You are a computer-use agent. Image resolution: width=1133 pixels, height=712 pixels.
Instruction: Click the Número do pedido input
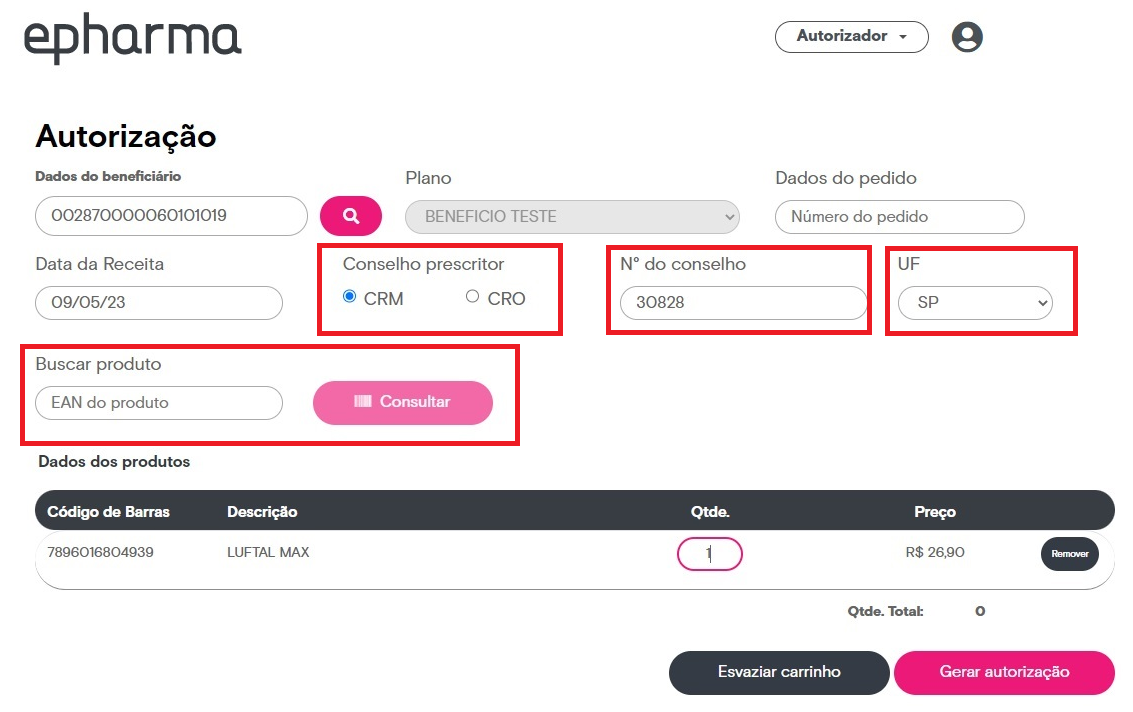pyautogui.click(x=900, y=217)
